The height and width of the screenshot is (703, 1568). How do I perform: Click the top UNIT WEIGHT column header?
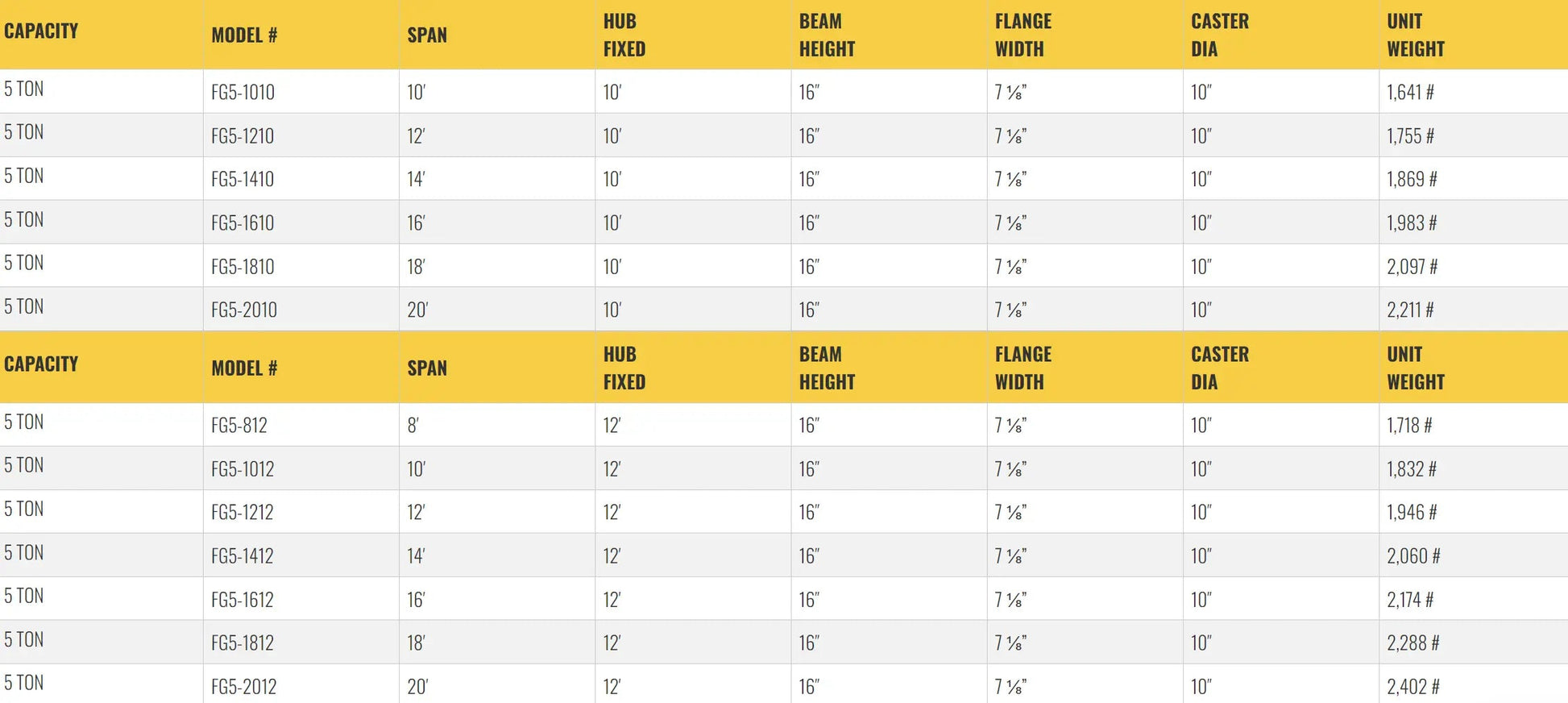point(1415,35)
